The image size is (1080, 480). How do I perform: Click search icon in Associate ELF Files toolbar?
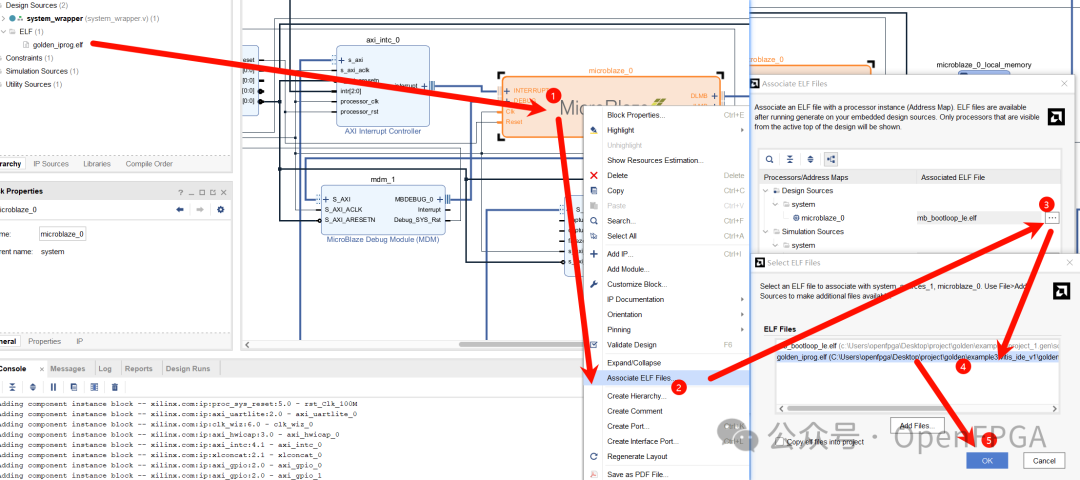(x=769, y=159)
